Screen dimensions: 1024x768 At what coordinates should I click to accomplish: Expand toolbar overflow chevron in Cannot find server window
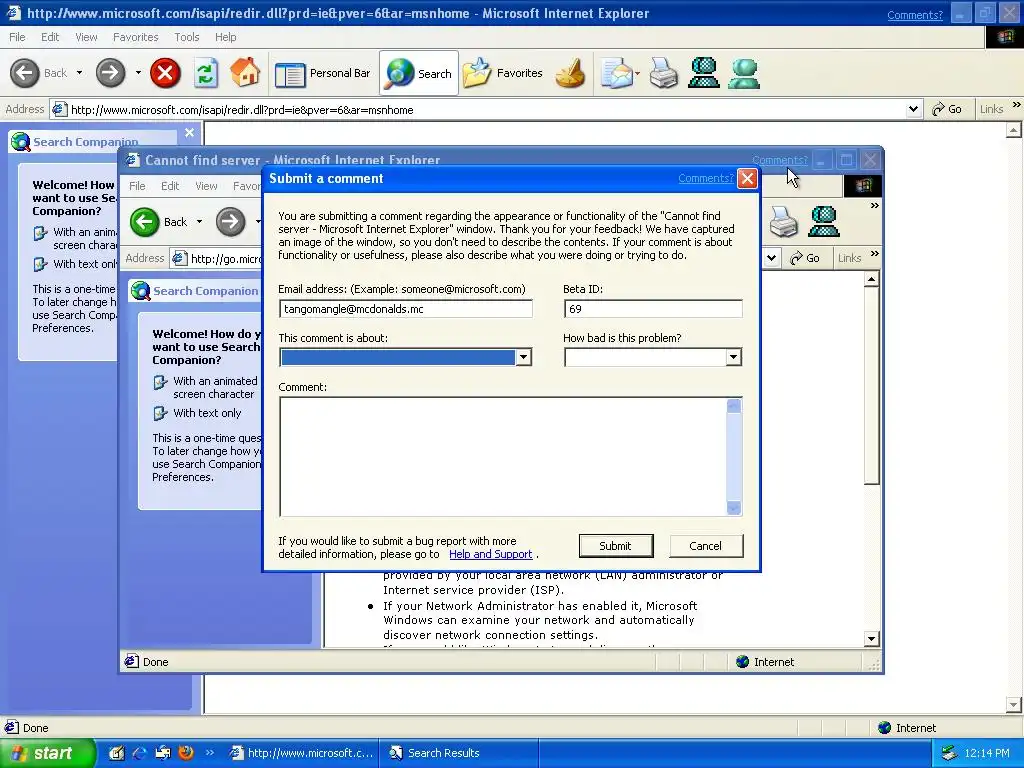click(x=874, y=206)
